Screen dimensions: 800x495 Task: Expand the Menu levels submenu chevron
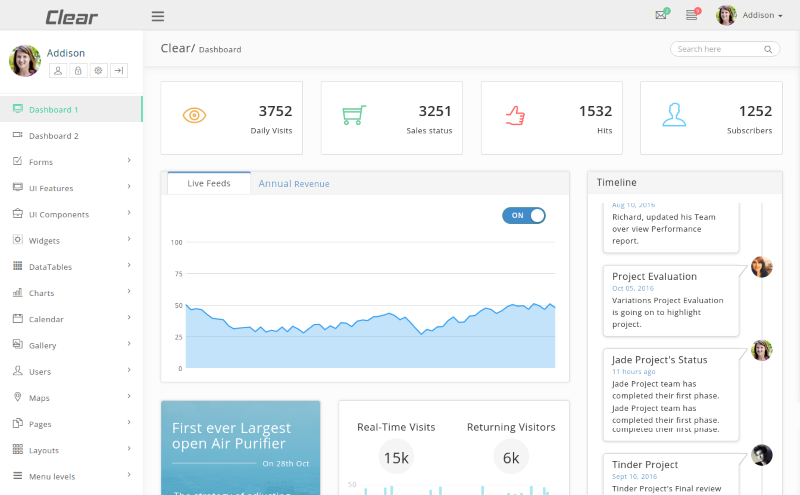pos(129,475)
